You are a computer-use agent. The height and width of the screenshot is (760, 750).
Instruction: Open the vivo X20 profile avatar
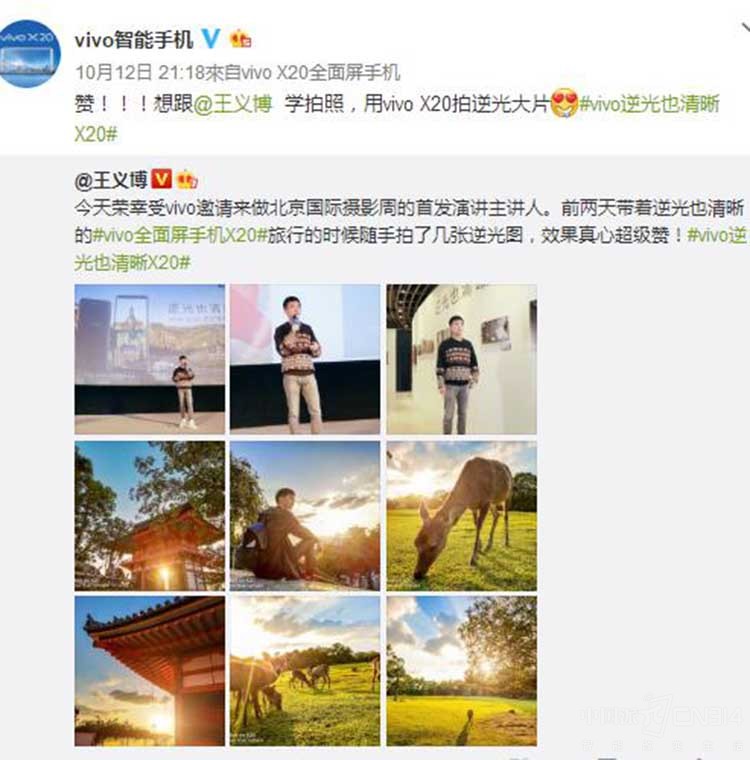(x=29, y=53)
